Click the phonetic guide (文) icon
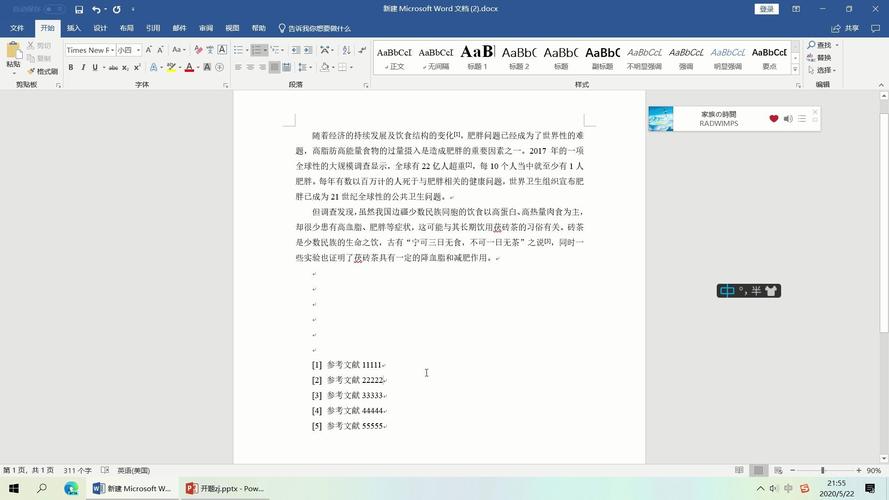Viewport: 889px width, 500px height. (x=210, y=50)
